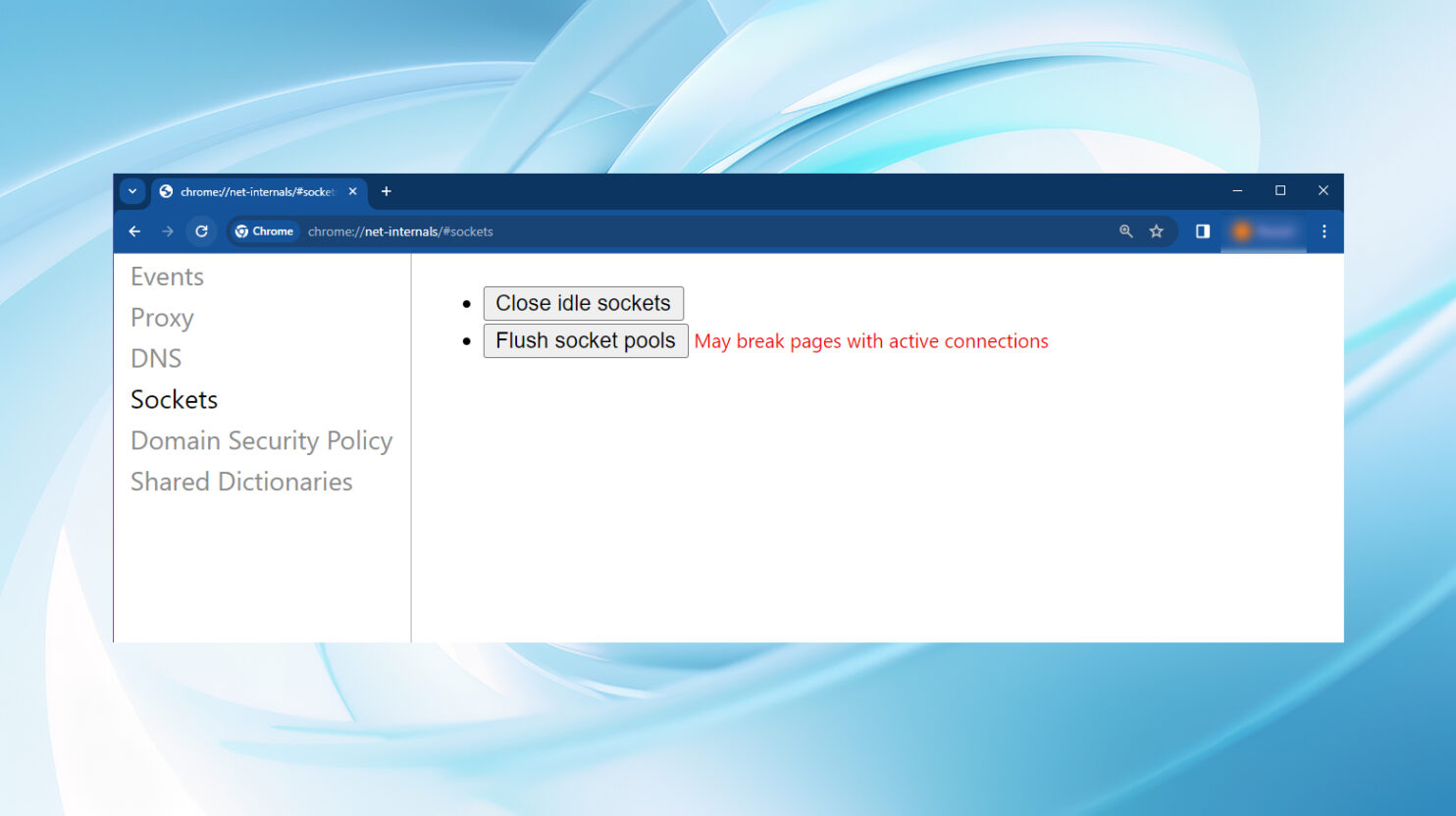Click the back navigation arrow
Viewport: 1456px width, 816px height.
click(134, 231)
